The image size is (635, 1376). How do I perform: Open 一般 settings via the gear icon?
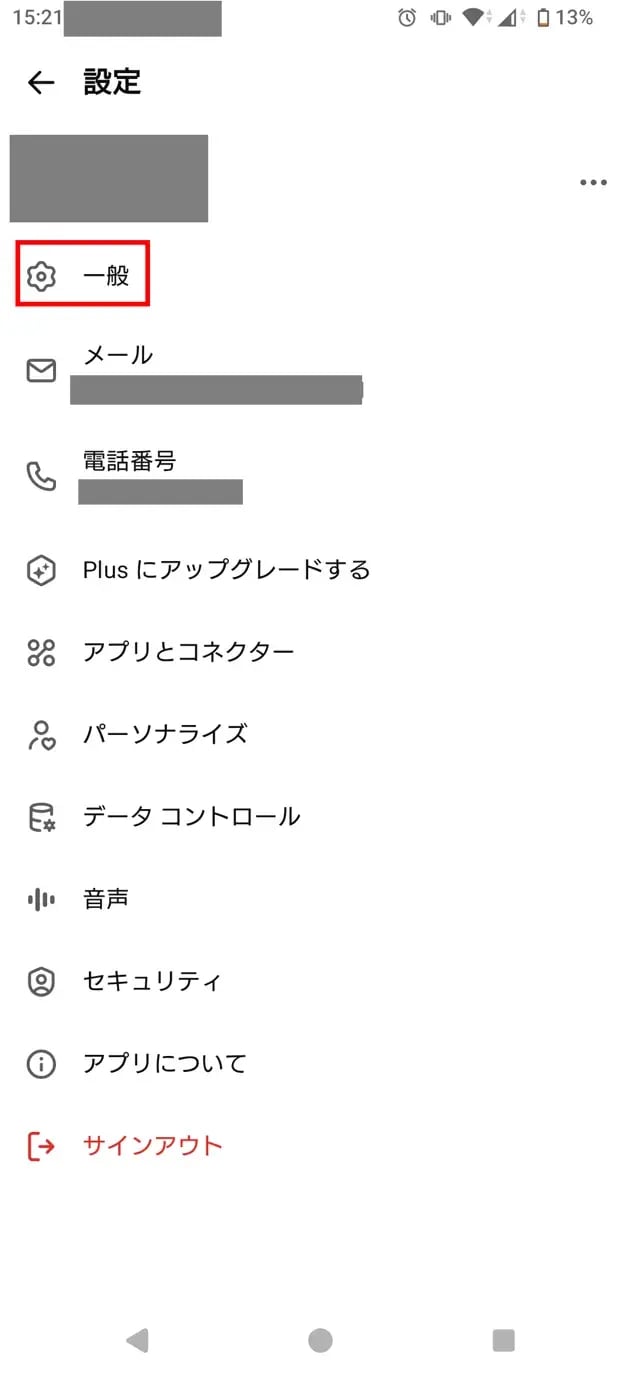[40, 275]
